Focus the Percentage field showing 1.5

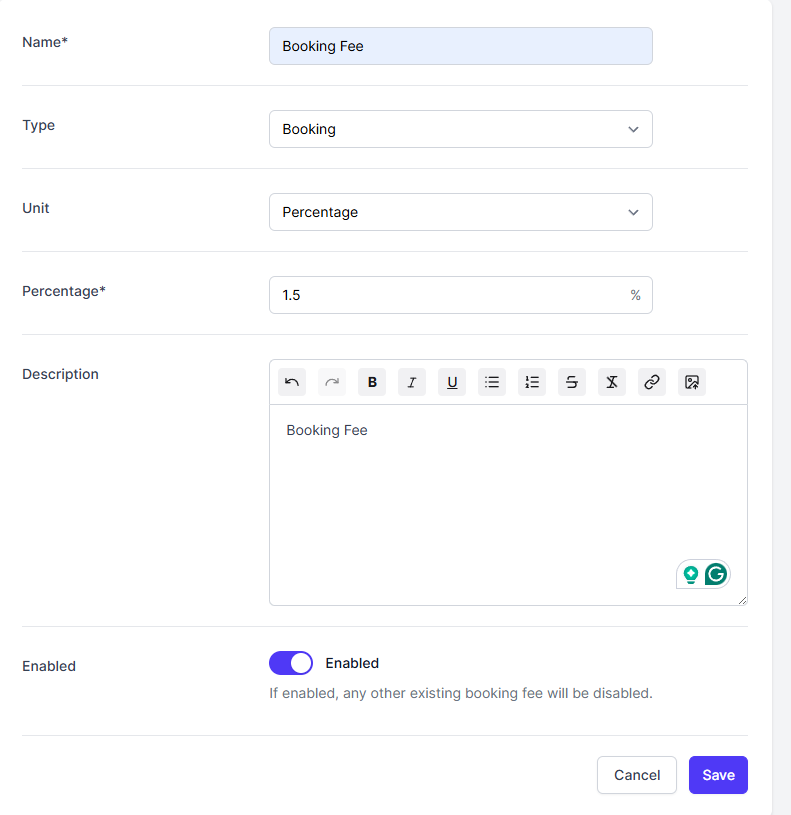(x=450, y=295)
